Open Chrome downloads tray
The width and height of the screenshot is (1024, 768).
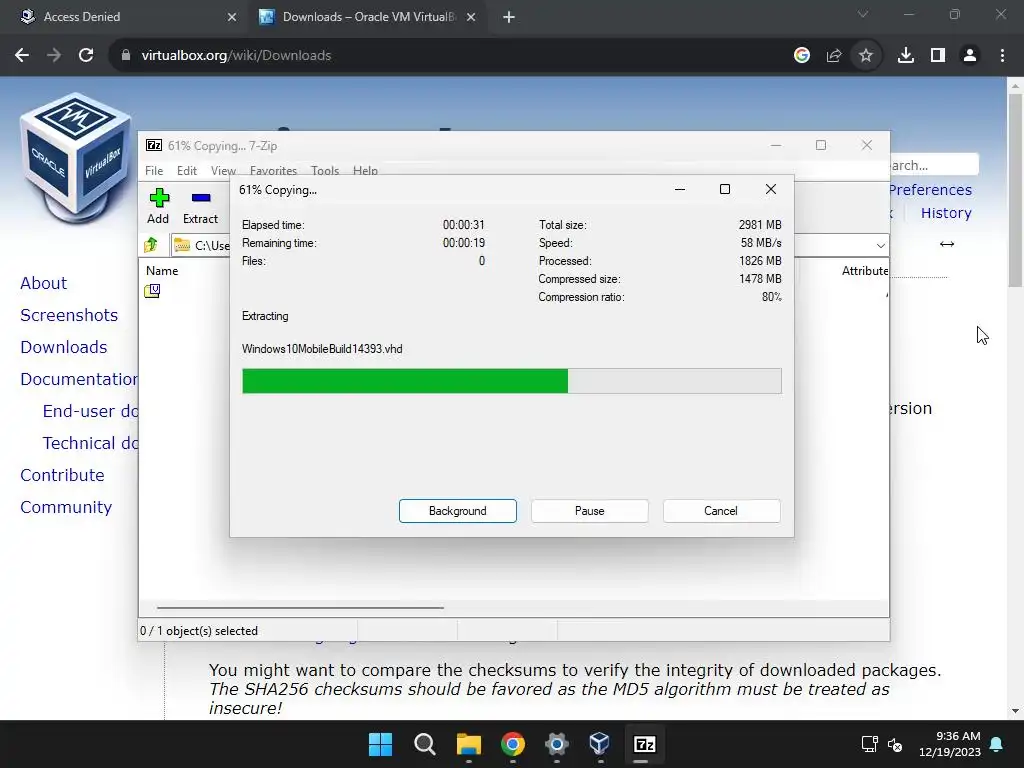coord(906,56)
